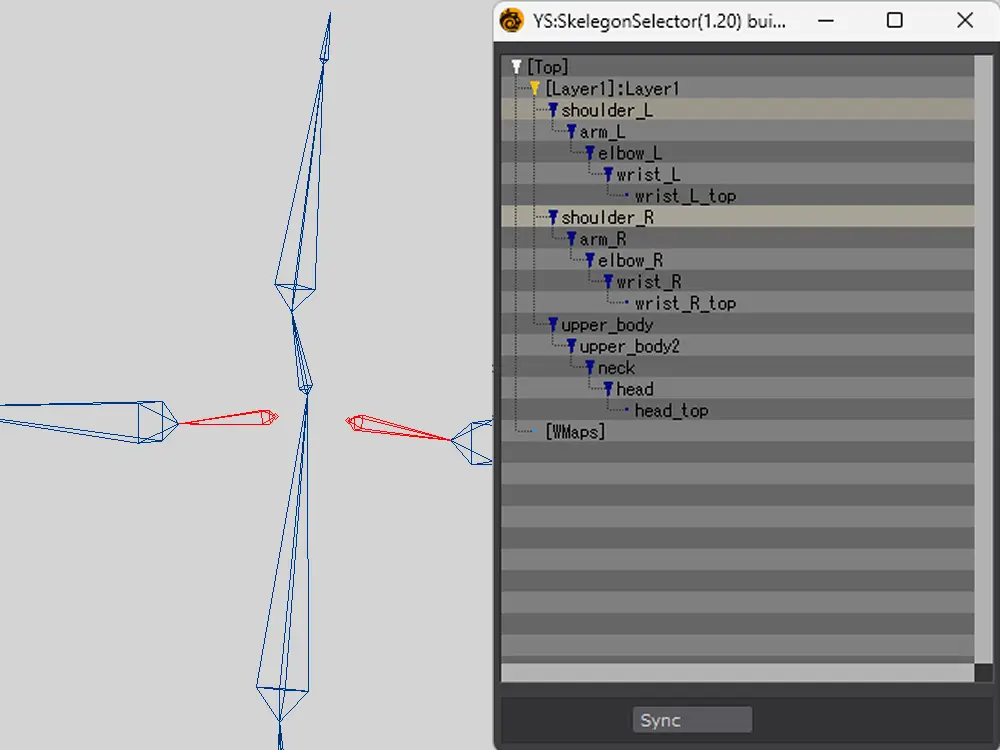Select the wrist_R_top item
The image size is (1000, 750).
(x=685, y=304)
